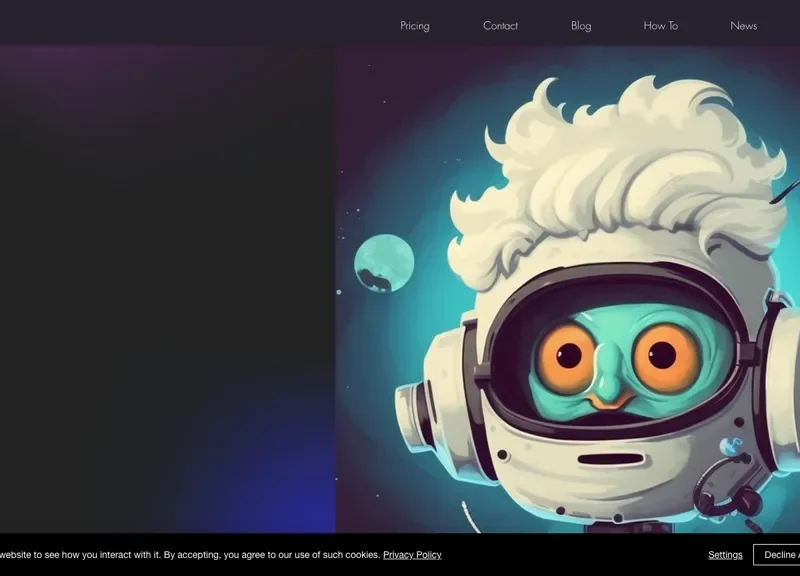Click the Contact menu entry

tap(500, 25)
